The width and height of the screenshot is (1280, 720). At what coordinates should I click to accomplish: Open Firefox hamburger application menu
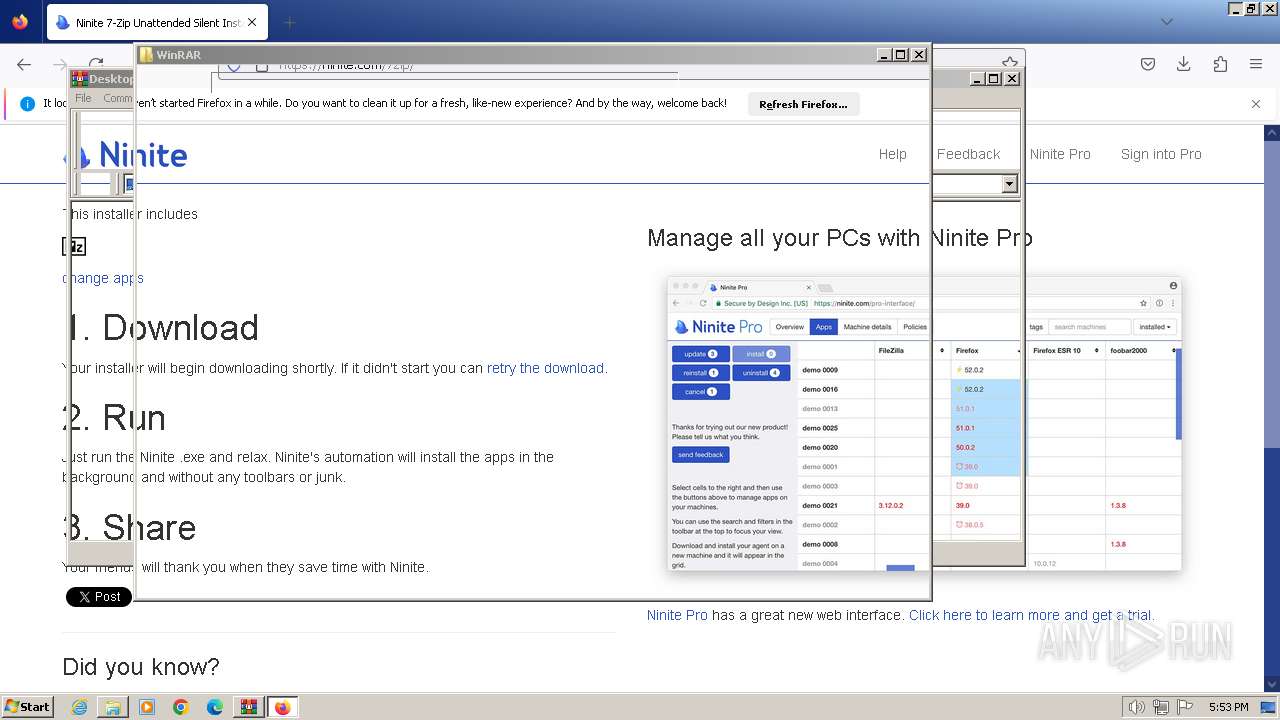tap(1256, 64)
